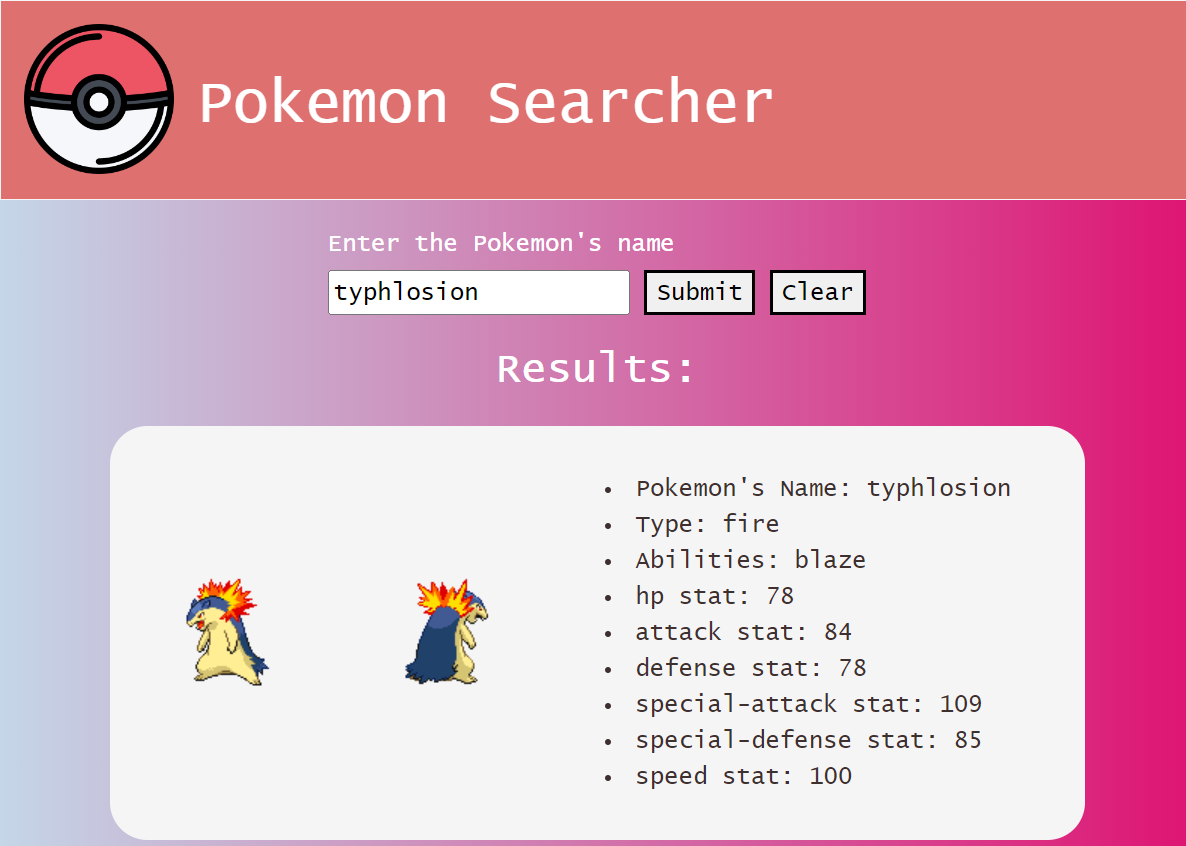Select the 'speed stat: 100' line
1186x846 pixels.
coord(744,776)
